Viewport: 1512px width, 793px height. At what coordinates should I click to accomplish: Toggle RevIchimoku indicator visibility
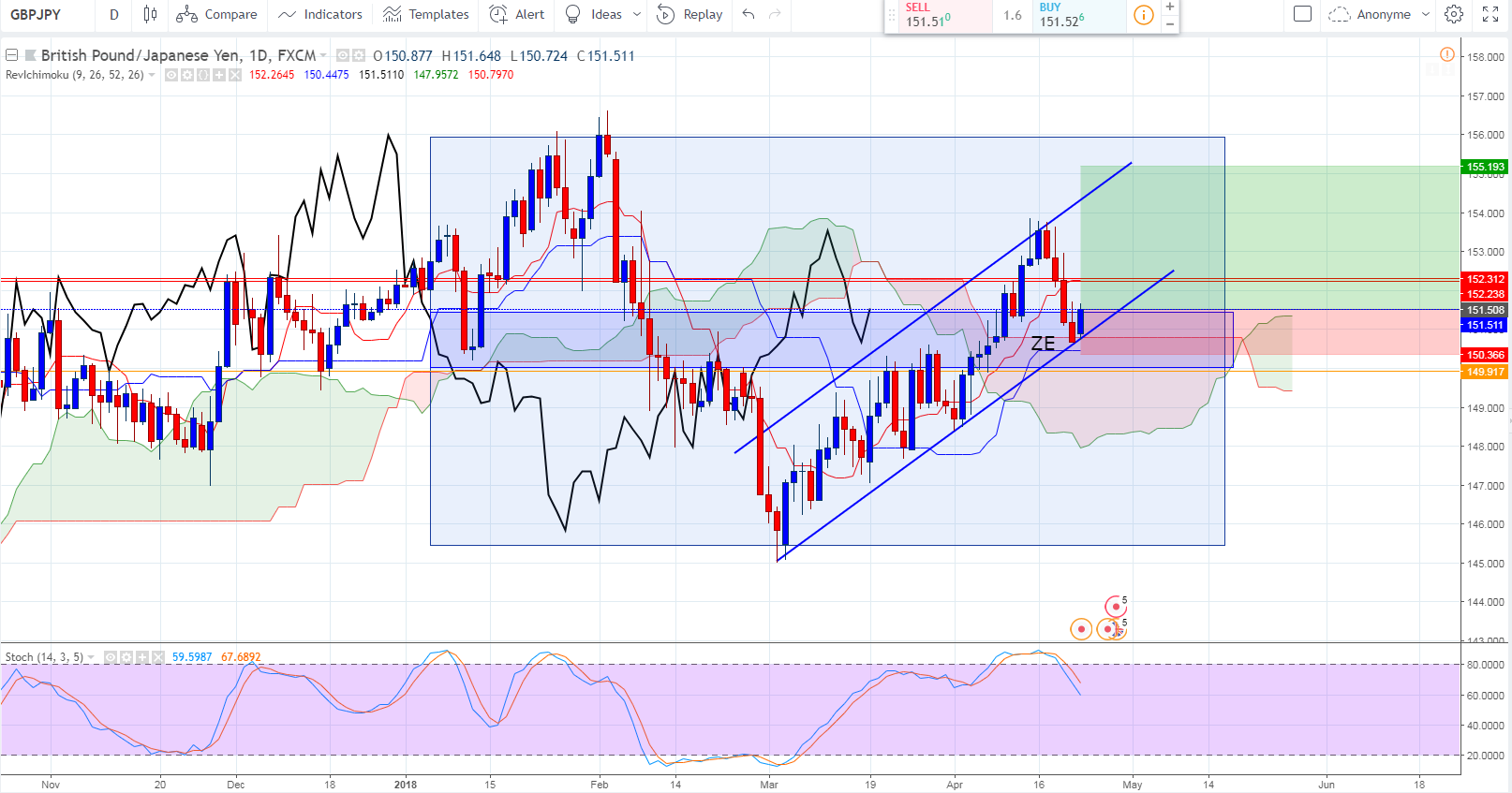pyautogui.click(x=171, y=75)
